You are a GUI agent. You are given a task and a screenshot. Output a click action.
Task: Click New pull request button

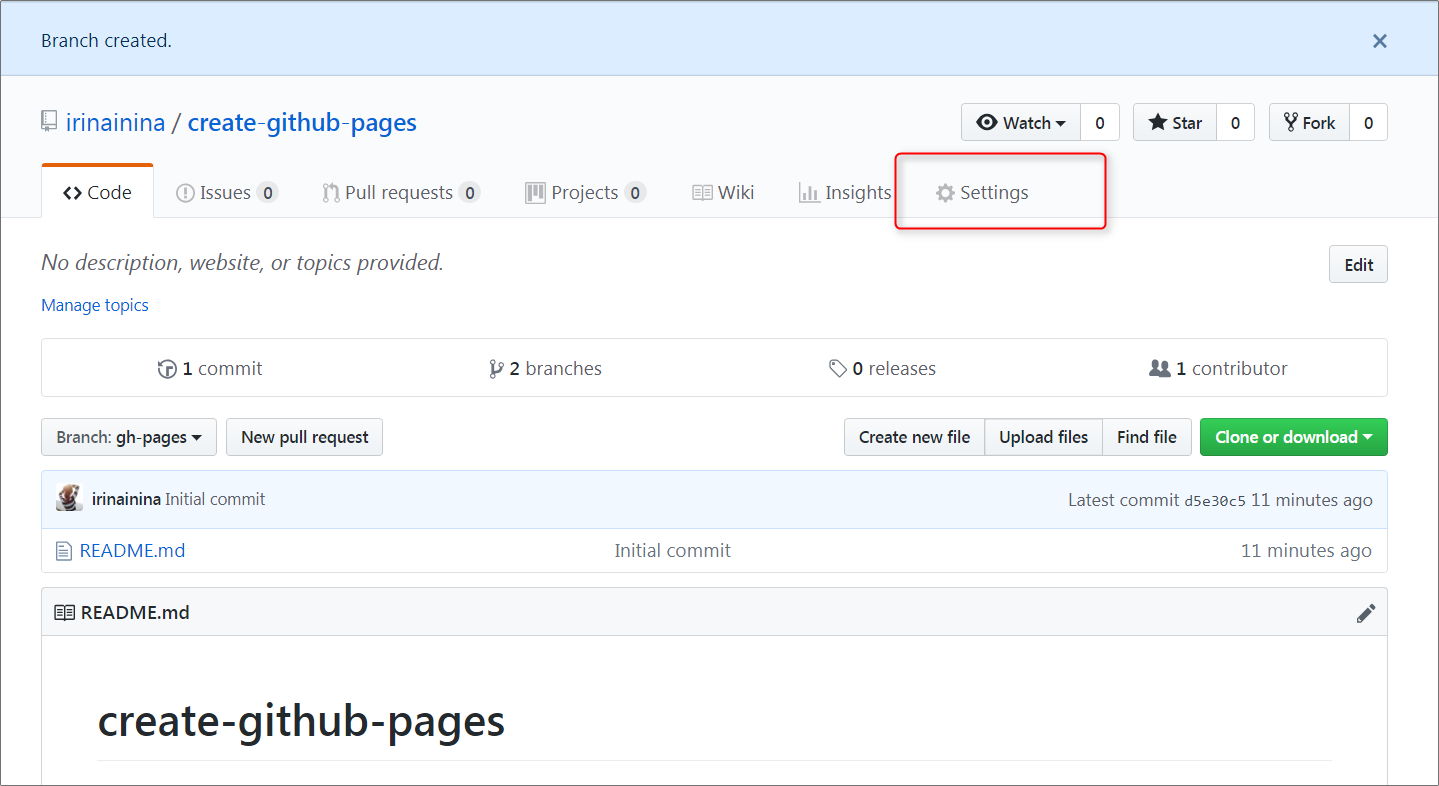(x=305, y=437)
